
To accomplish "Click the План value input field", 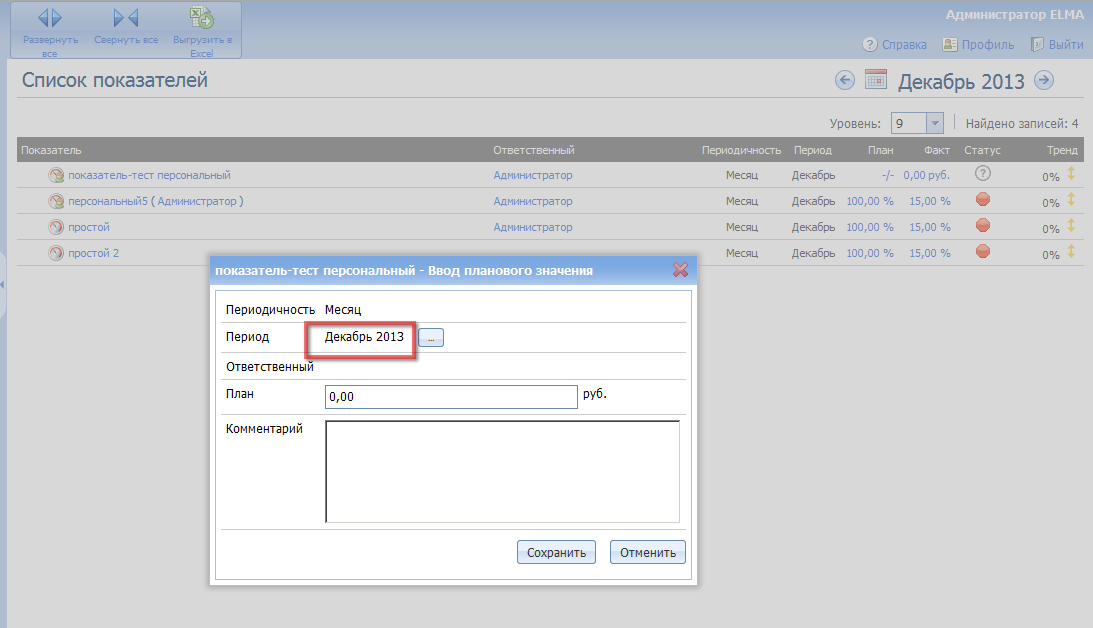I will 451,397.
